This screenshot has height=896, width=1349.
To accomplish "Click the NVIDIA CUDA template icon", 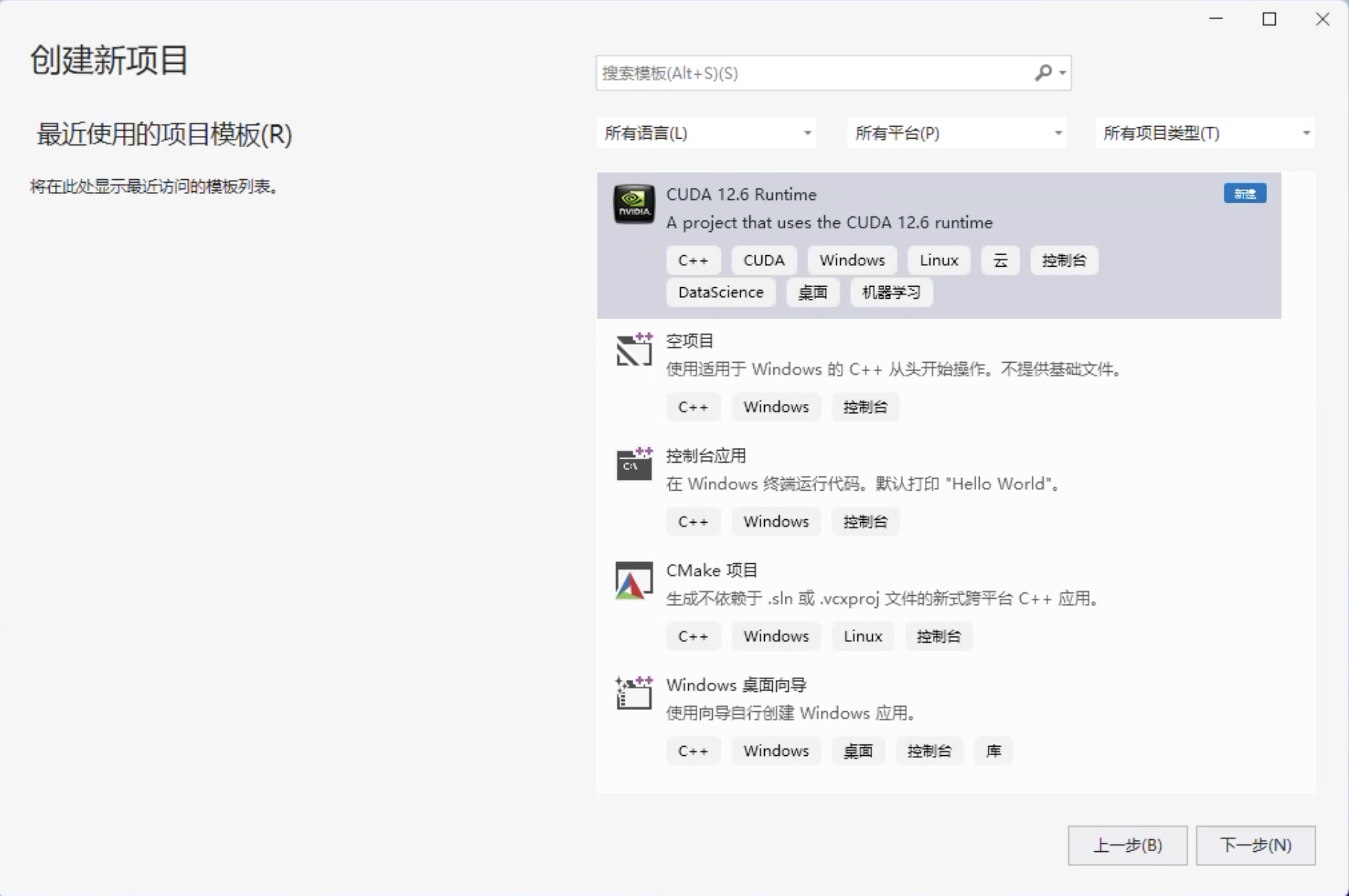I will (634, 204).
